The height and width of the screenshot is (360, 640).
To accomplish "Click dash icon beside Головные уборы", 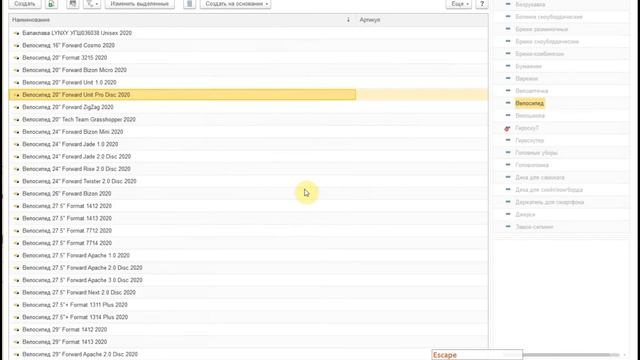I will [508, 152].
